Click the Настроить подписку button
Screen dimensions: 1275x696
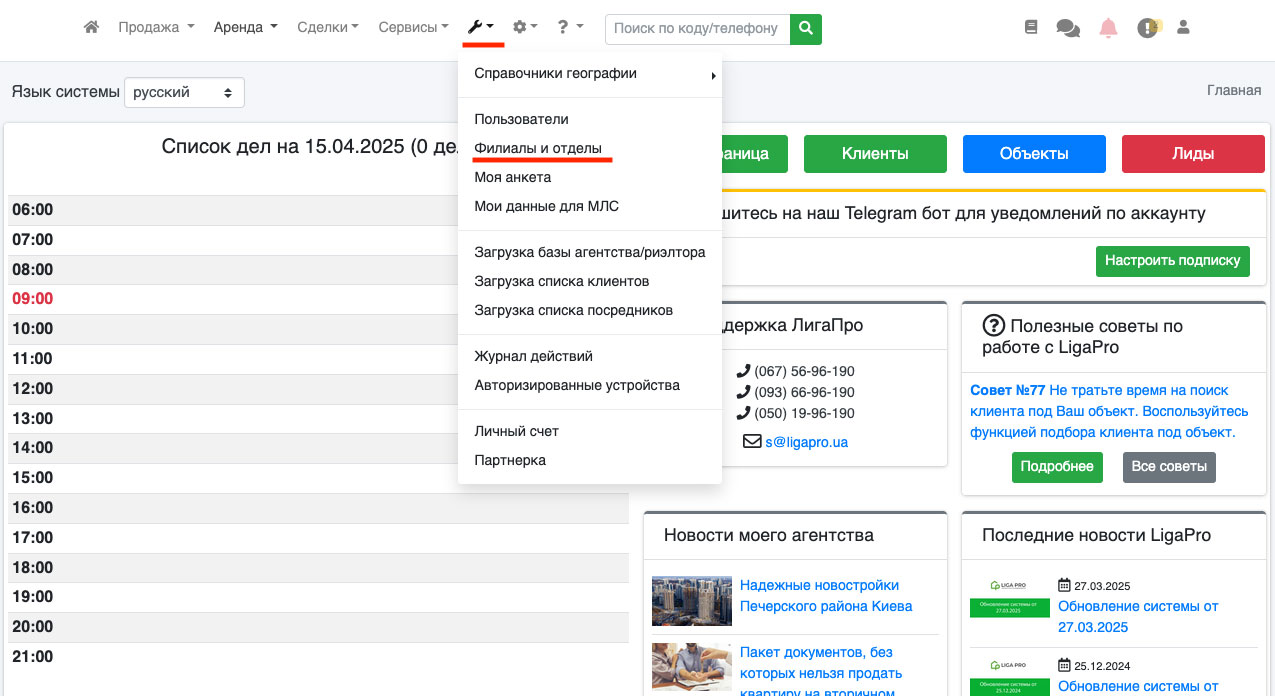pos(1173,260)
